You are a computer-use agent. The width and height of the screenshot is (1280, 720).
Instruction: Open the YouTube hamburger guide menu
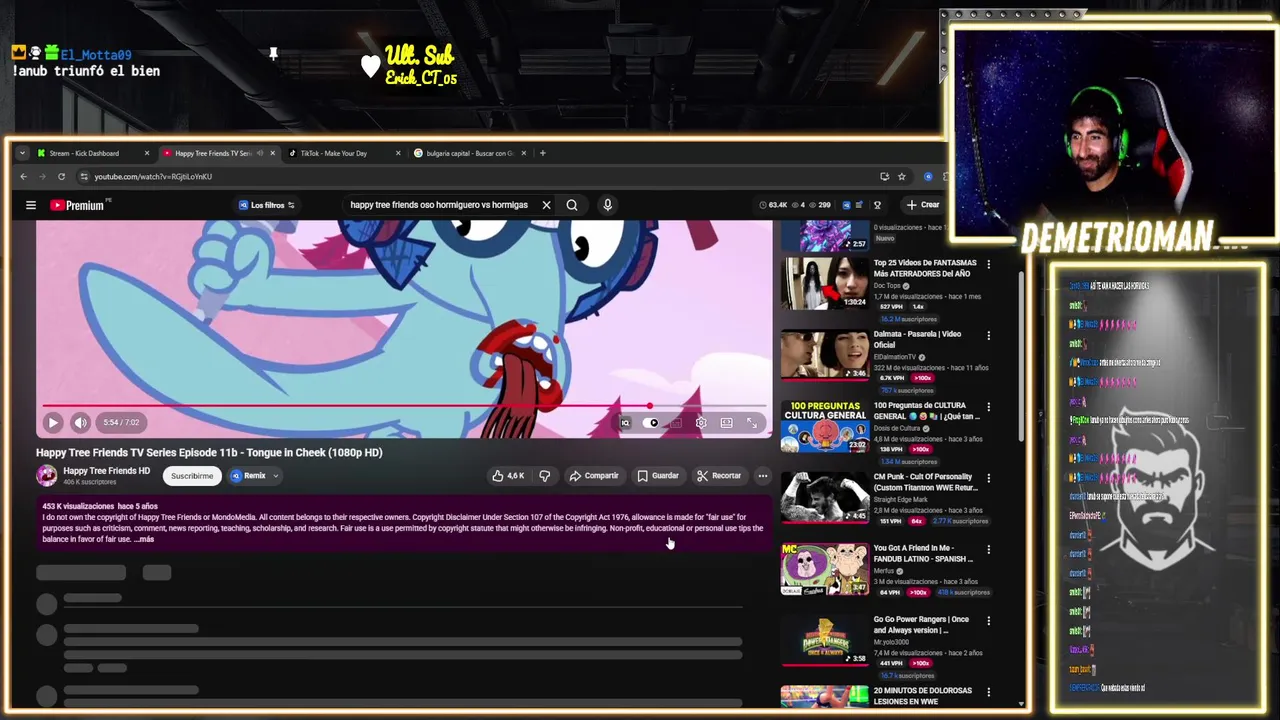(31, 205)
